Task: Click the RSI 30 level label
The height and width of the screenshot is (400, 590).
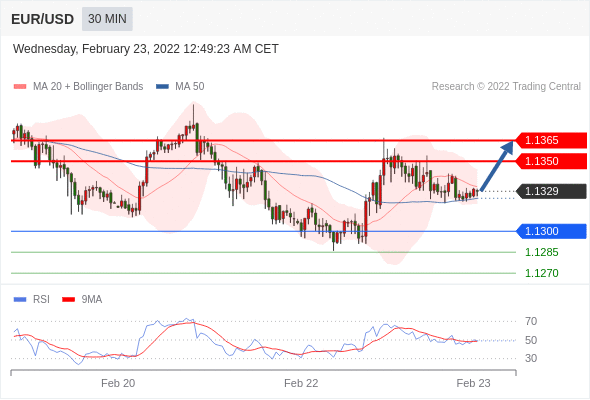Action: coord(531,358)
